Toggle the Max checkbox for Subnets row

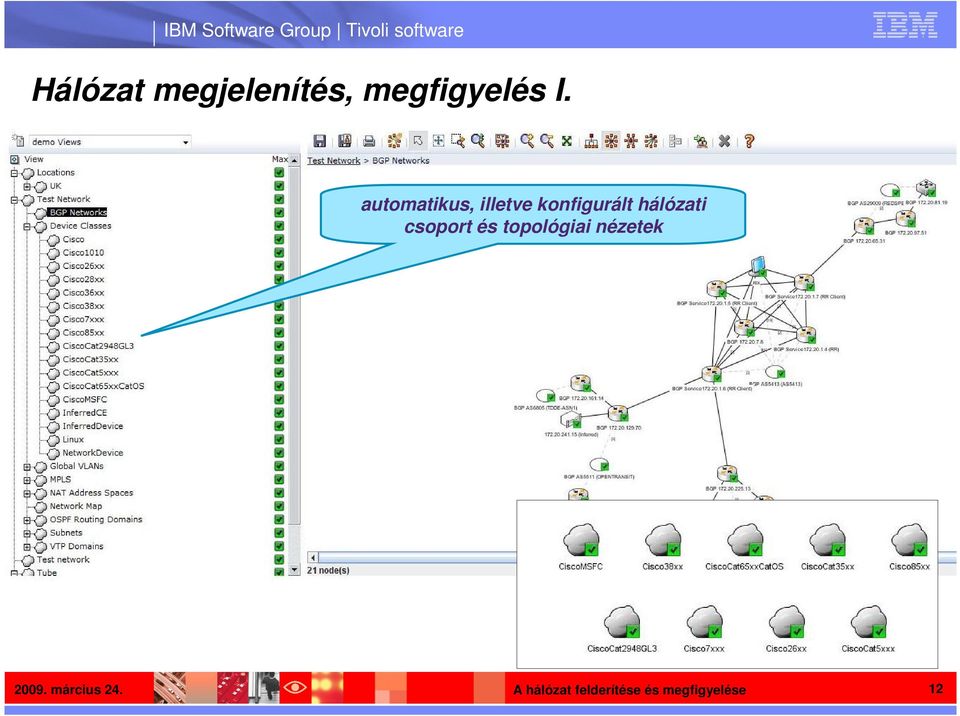coord(279,533)
